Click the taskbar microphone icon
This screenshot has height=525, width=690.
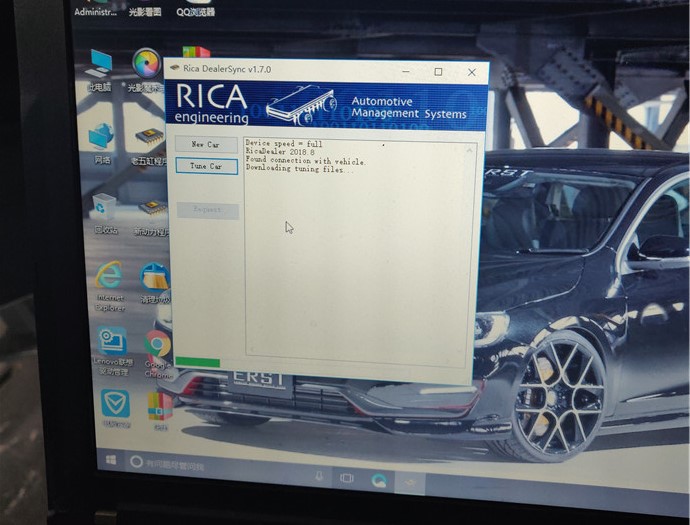point(319,476)
